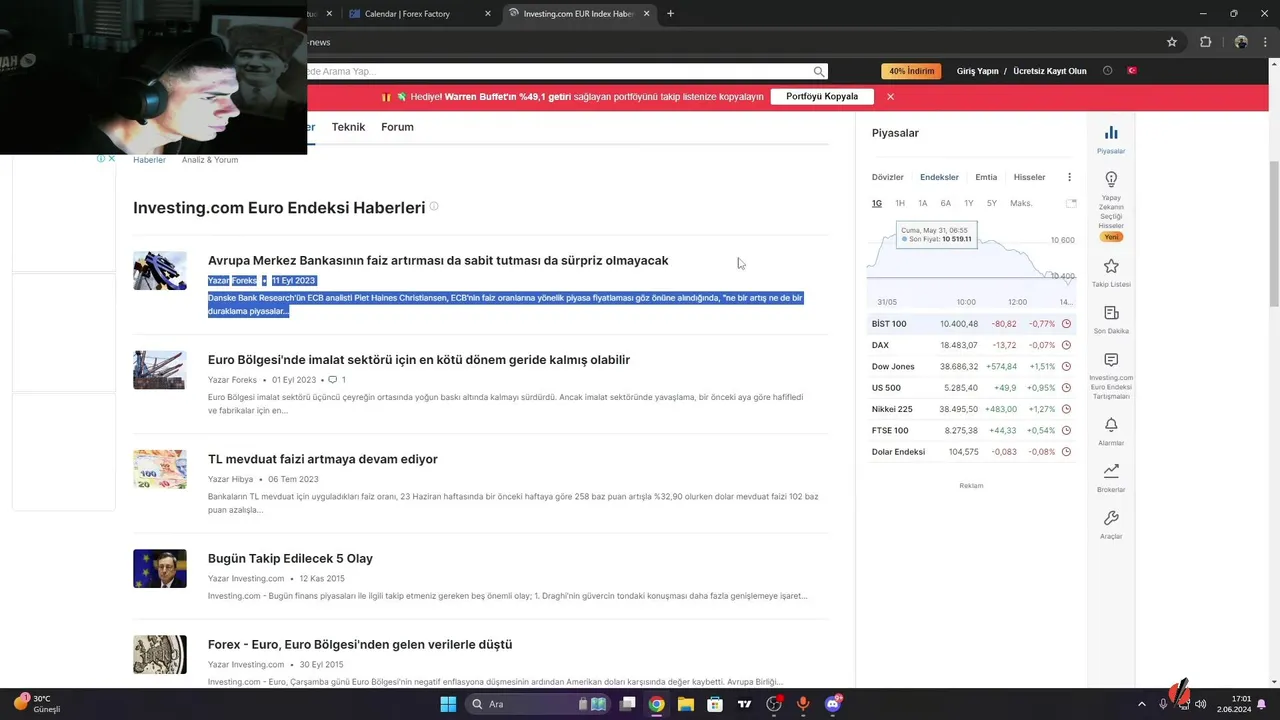Click the clock icon on Dolar Endeksi row
This screenshot has width=1280, height=720.
pos(1066,452)
